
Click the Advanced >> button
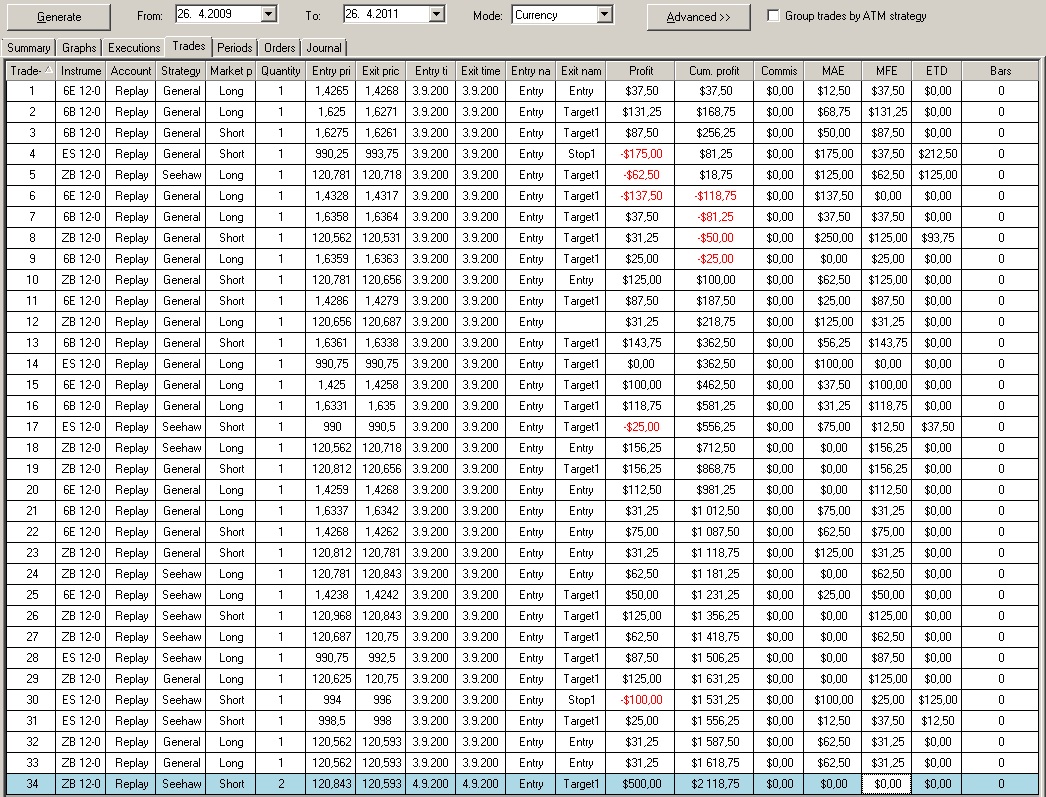(x=698, y=17)
